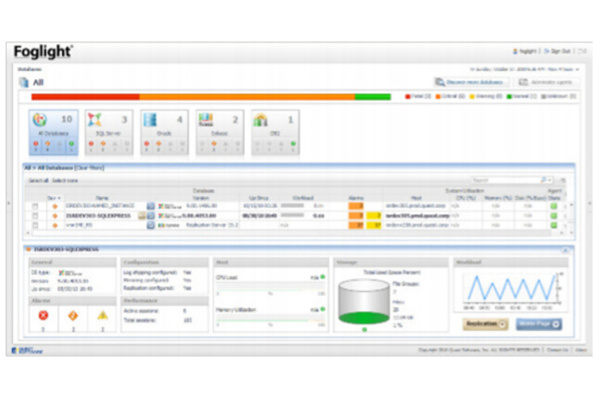Click green agent state in first row

554,206
